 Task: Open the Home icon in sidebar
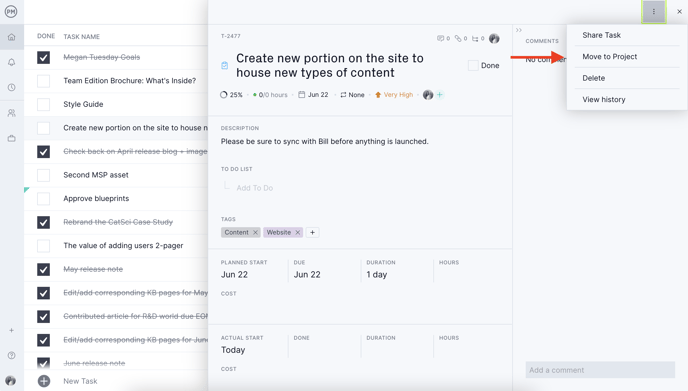[11, 37]
